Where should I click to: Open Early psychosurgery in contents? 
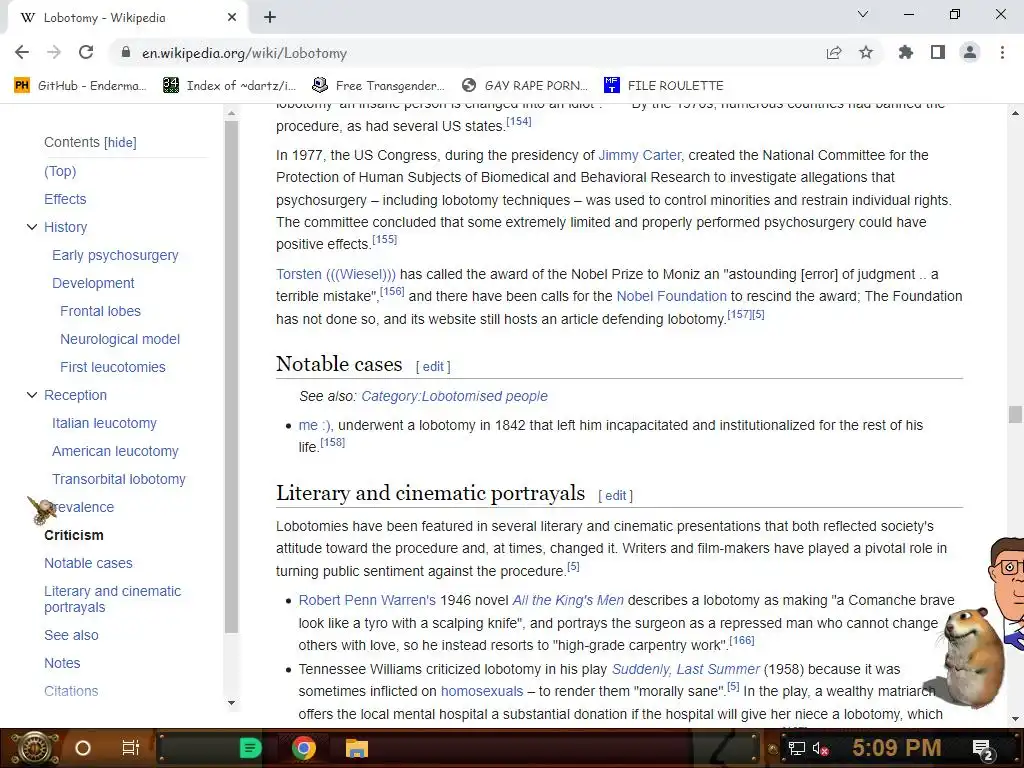point(115,255)
